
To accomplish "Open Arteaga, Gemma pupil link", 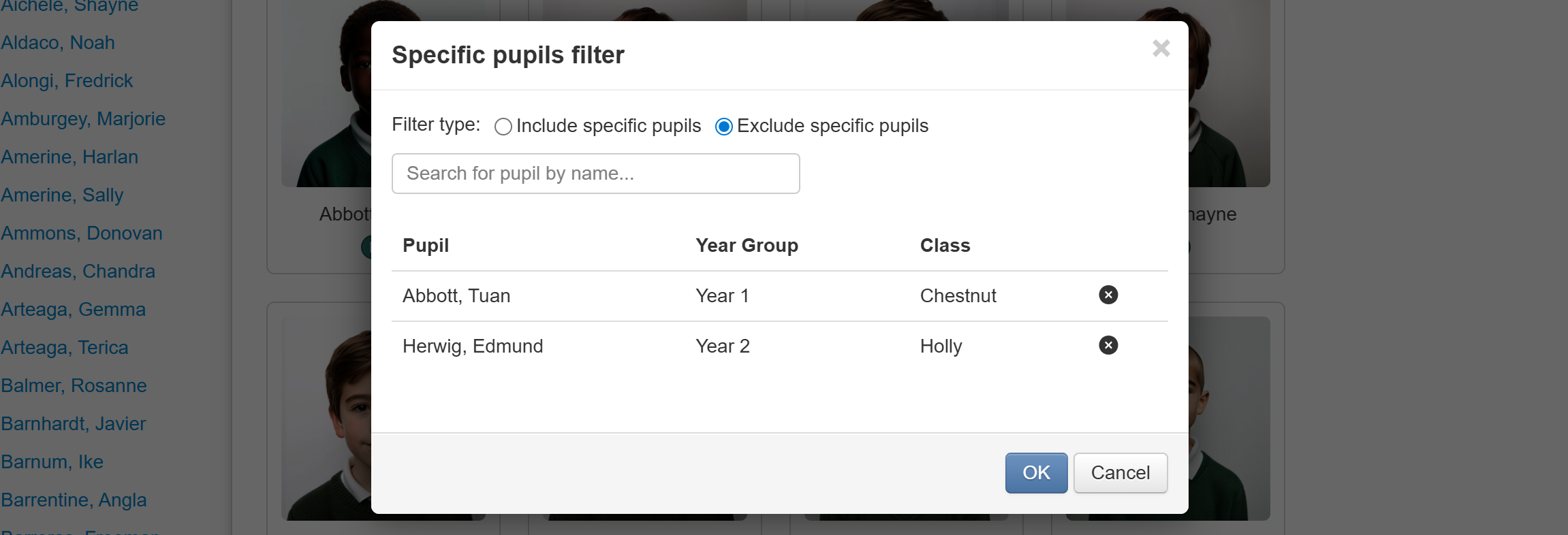I will click(74, 310).
